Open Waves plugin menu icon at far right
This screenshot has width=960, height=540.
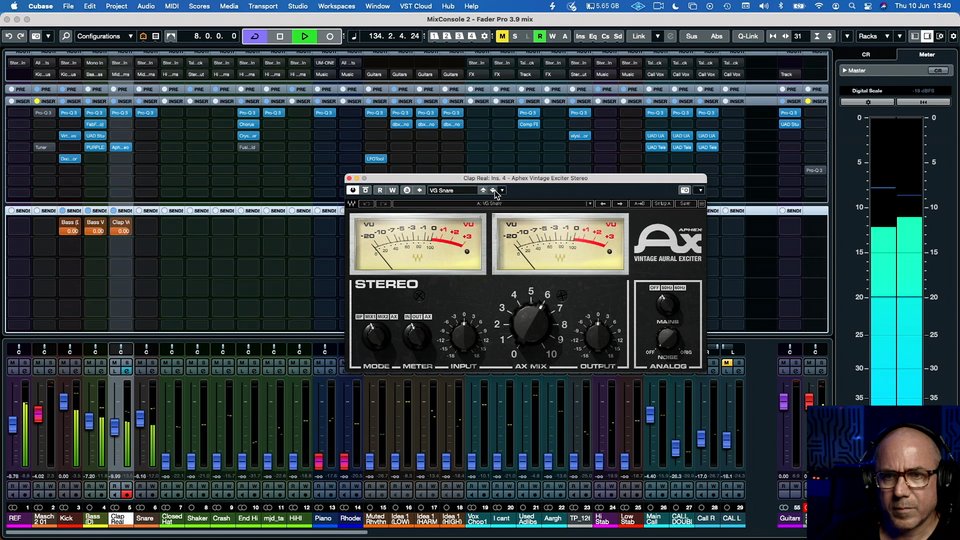(702, 203)
